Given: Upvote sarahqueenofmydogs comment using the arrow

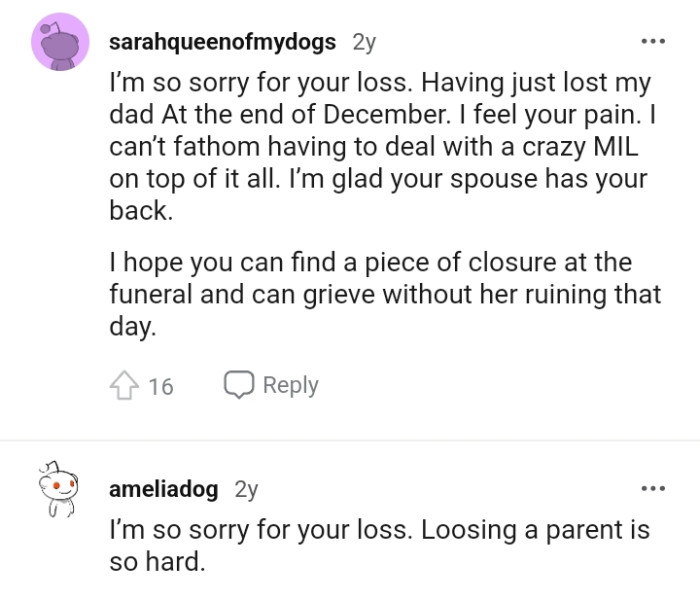Looking at the screenshot, I should click(x=124, y=385).
